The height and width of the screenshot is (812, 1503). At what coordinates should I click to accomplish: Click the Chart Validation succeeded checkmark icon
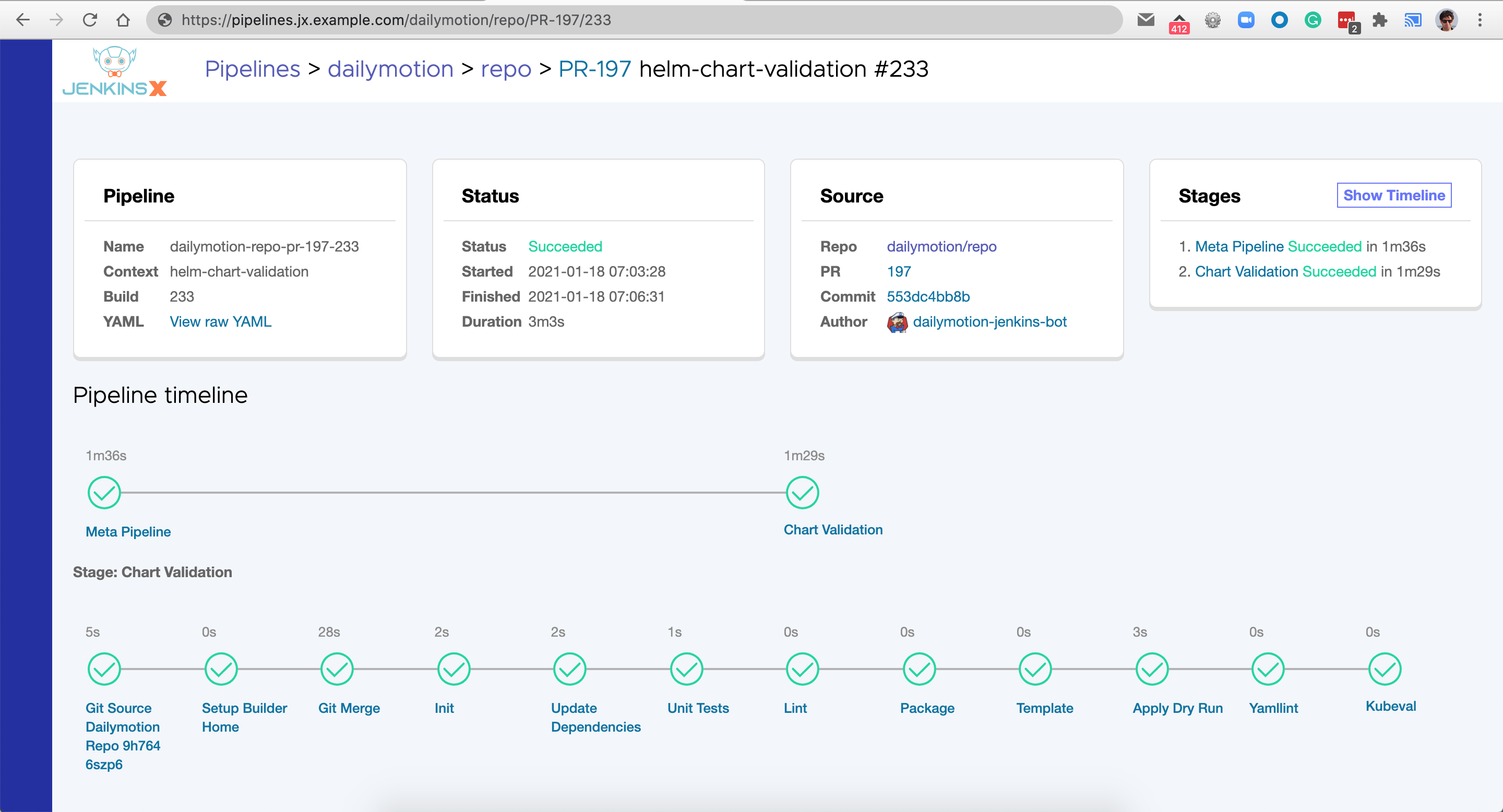coord(801,492)
